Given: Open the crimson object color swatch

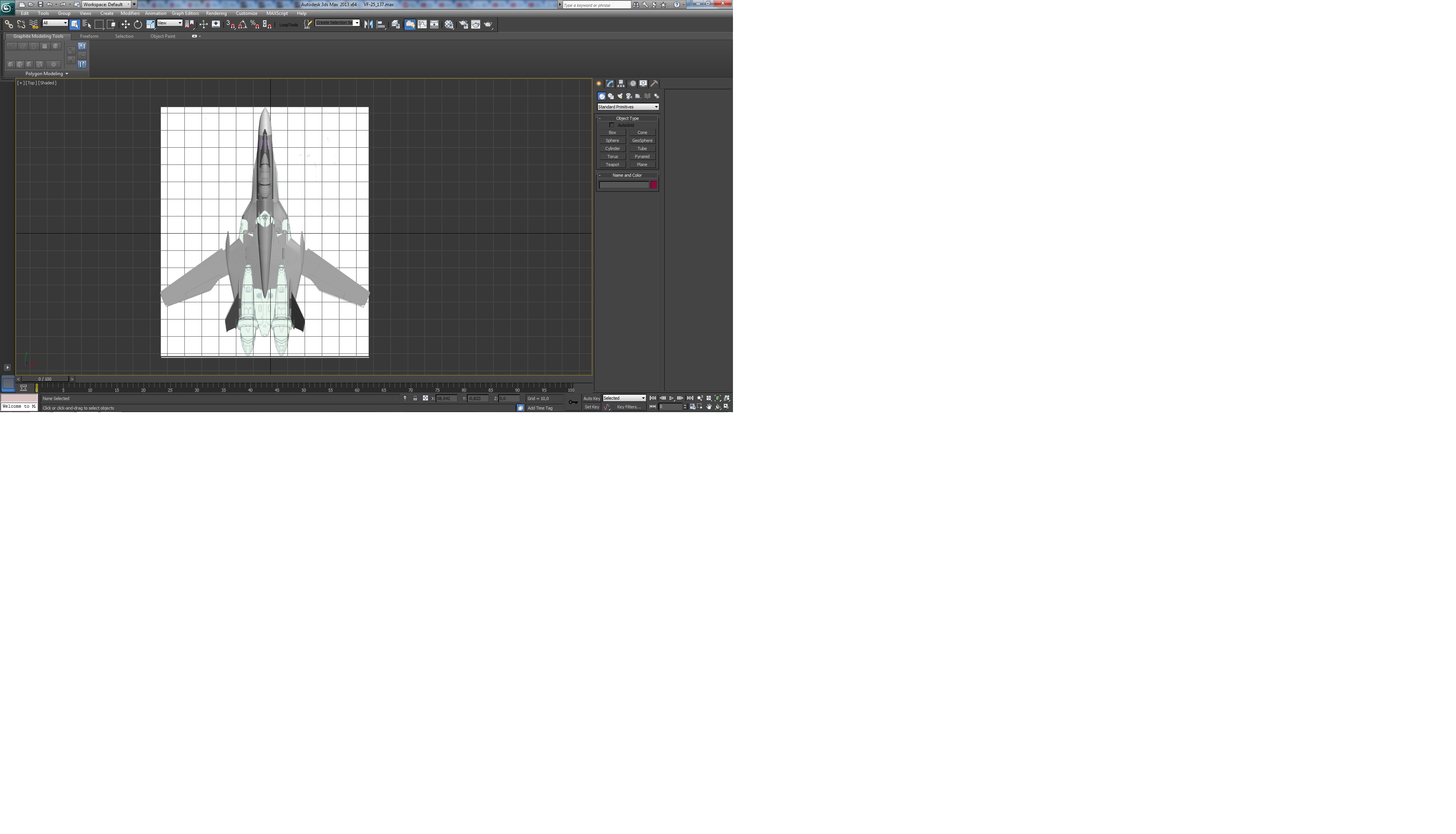Looking at the screenshot, I should (x=654, y=184).
